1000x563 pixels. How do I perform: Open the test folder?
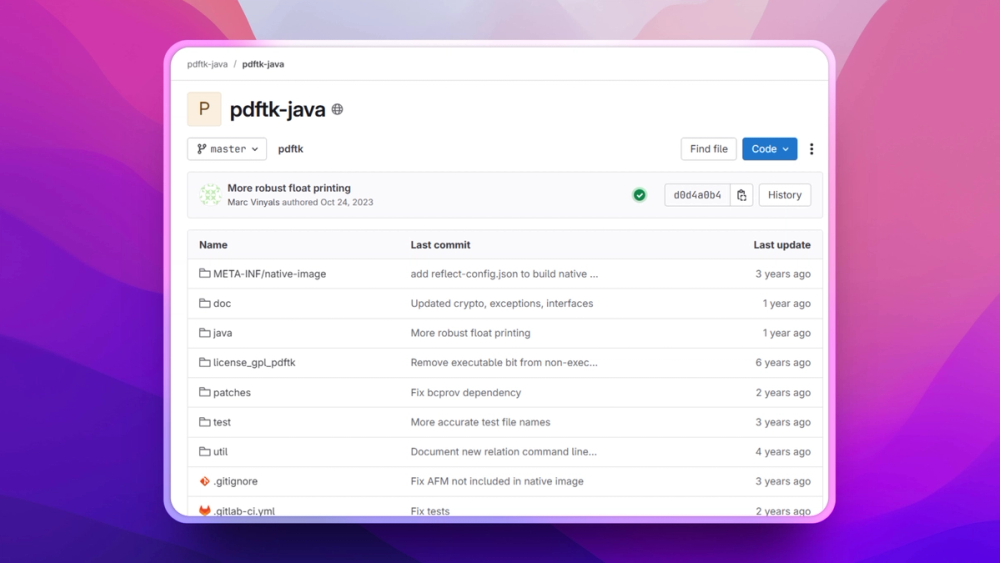(x=222, y=422)
